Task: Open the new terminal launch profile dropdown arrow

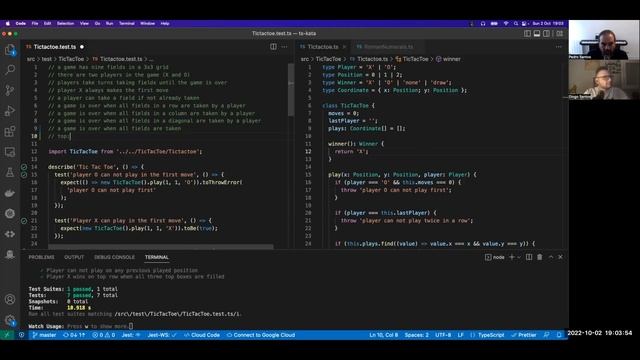Action: (x=519, y=257)
